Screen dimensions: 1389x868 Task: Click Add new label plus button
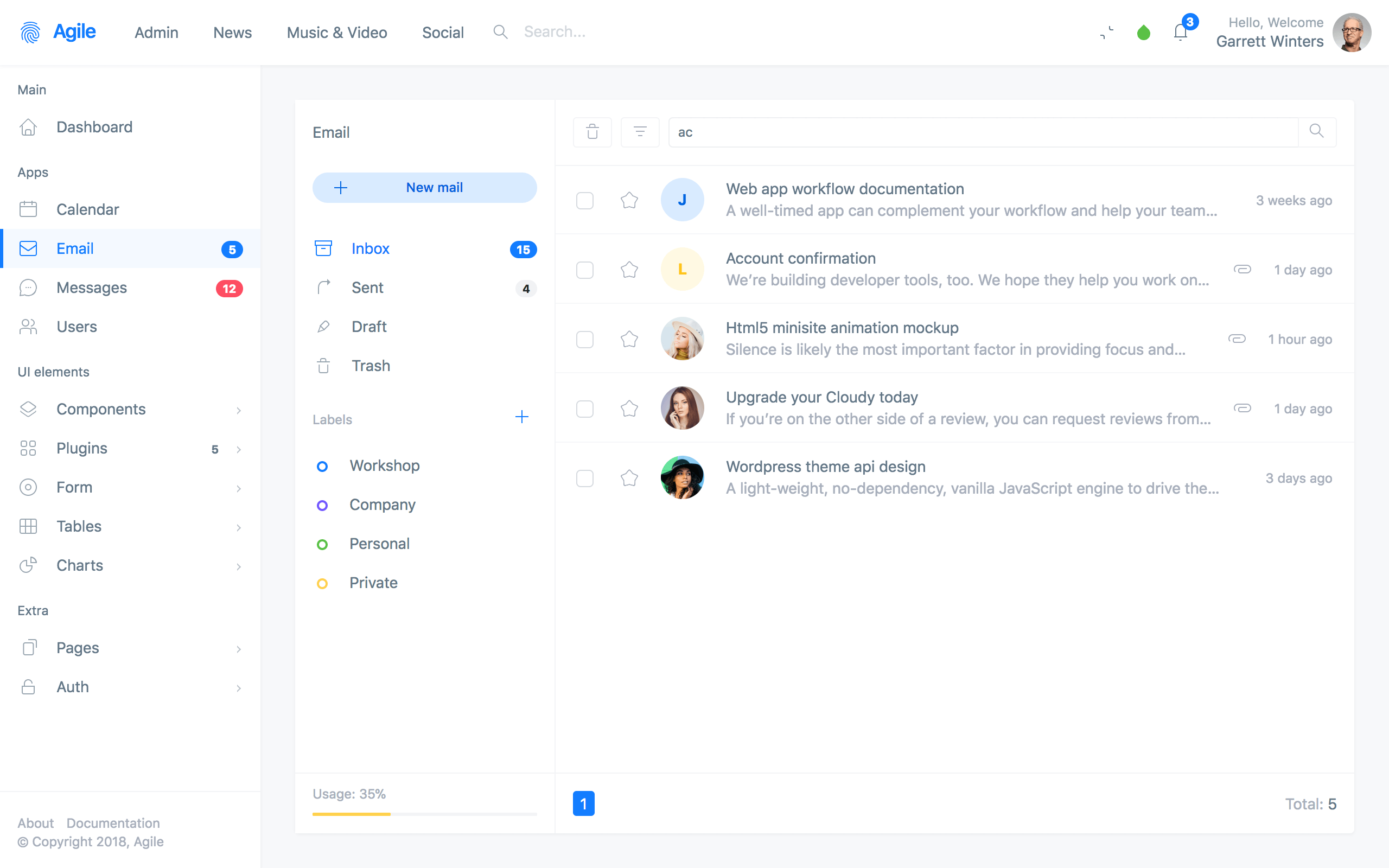point(522,417)
